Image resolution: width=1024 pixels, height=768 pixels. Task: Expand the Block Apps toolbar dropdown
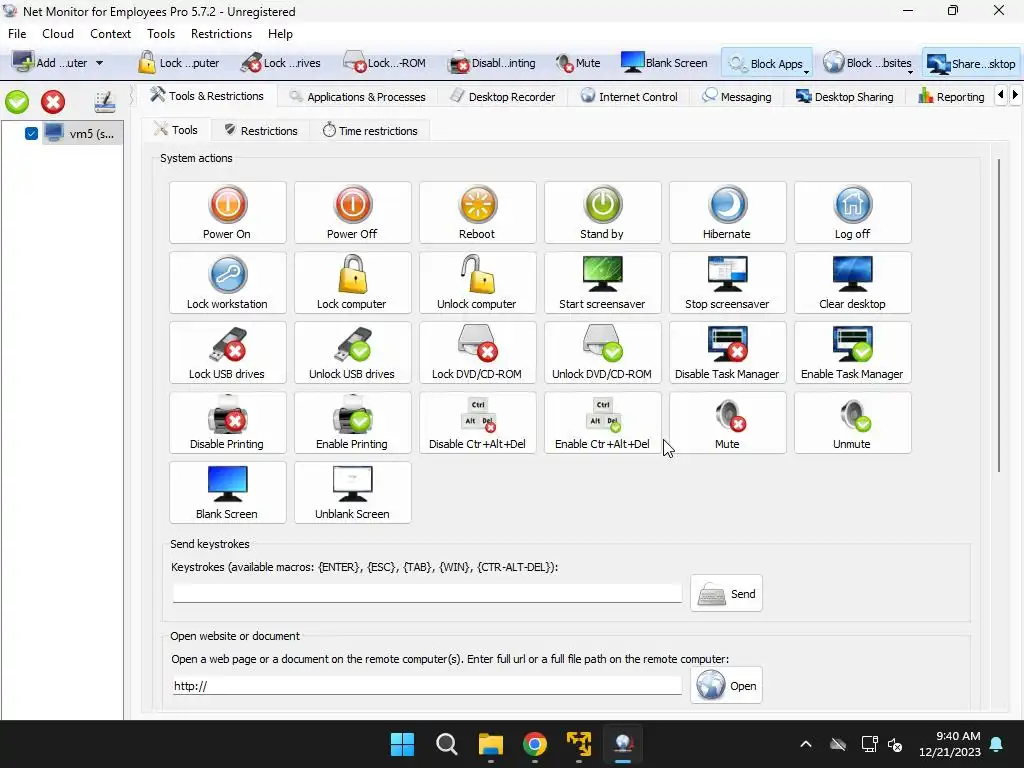(x=807, y=71)
